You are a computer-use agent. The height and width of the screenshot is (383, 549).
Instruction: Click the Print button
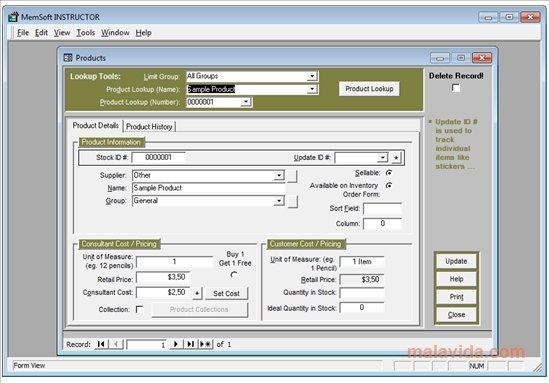click(456, 297)
